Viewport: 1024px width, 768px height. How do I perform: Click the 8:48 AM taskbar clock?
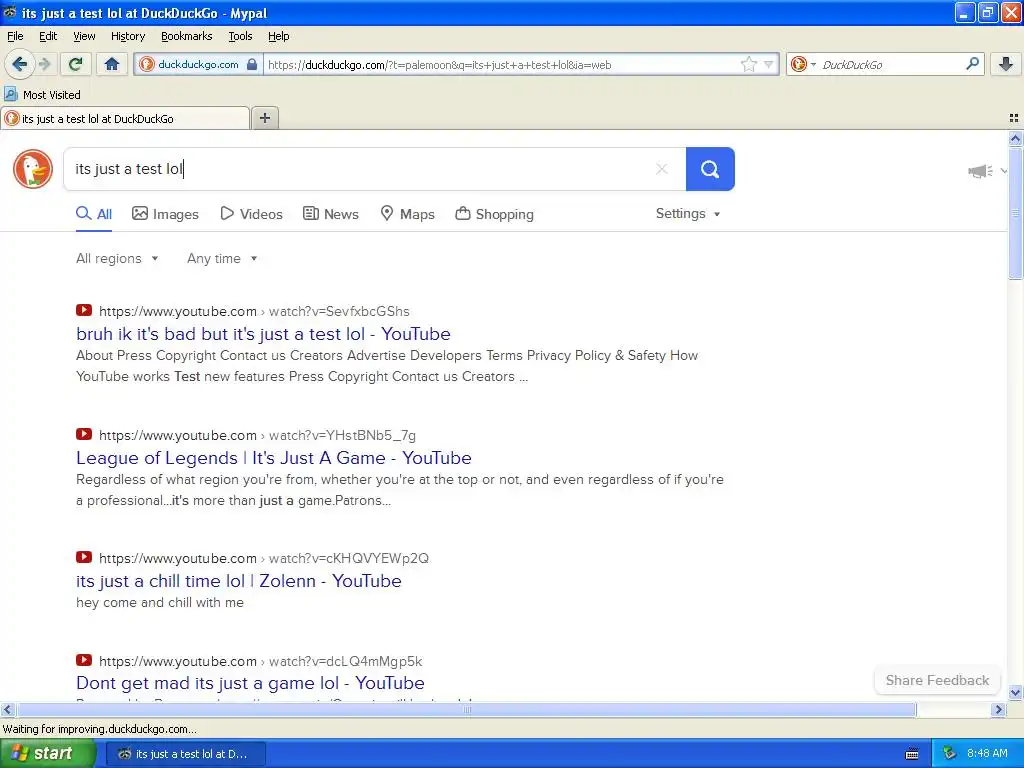click(x=987, y=754)
